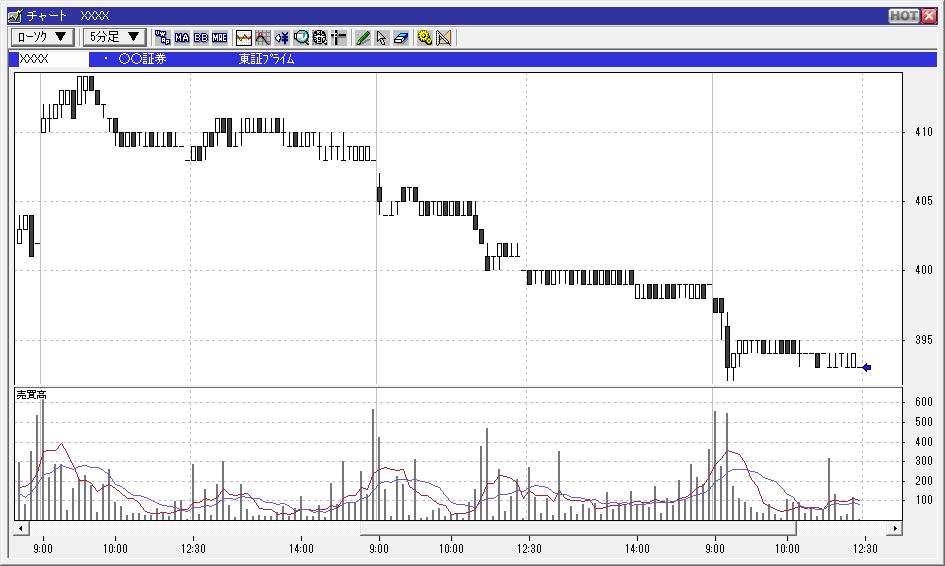Select the eraser tool
945x566 pixels.
tap(401, 38)
